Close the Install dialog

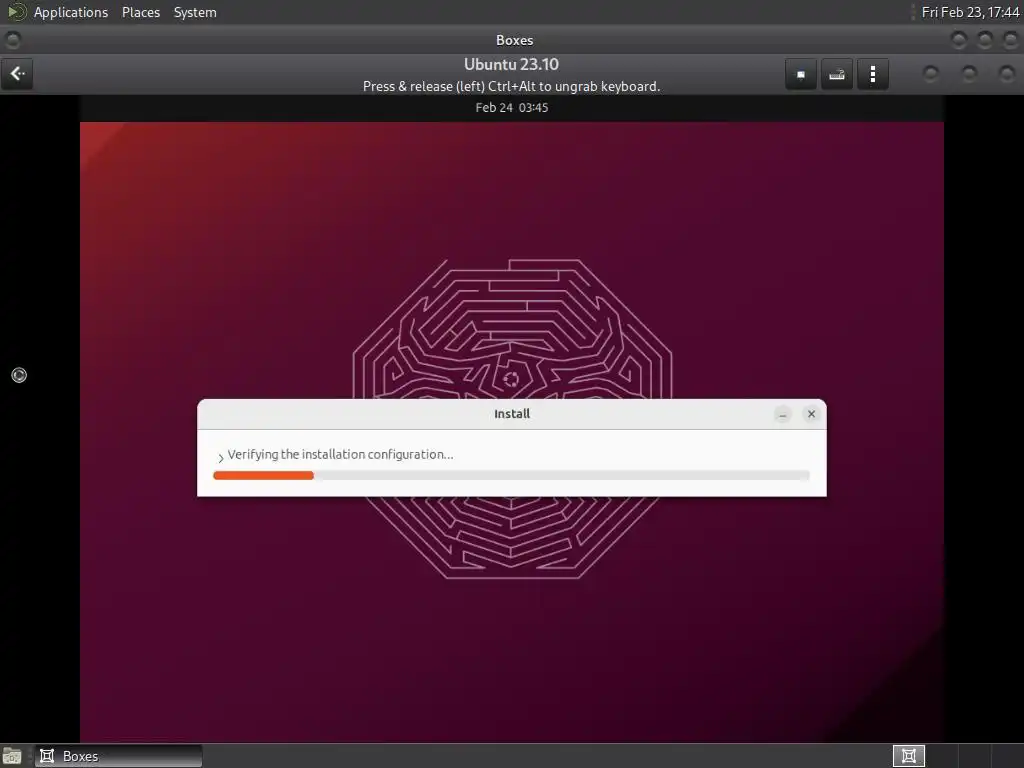(811, 414)
